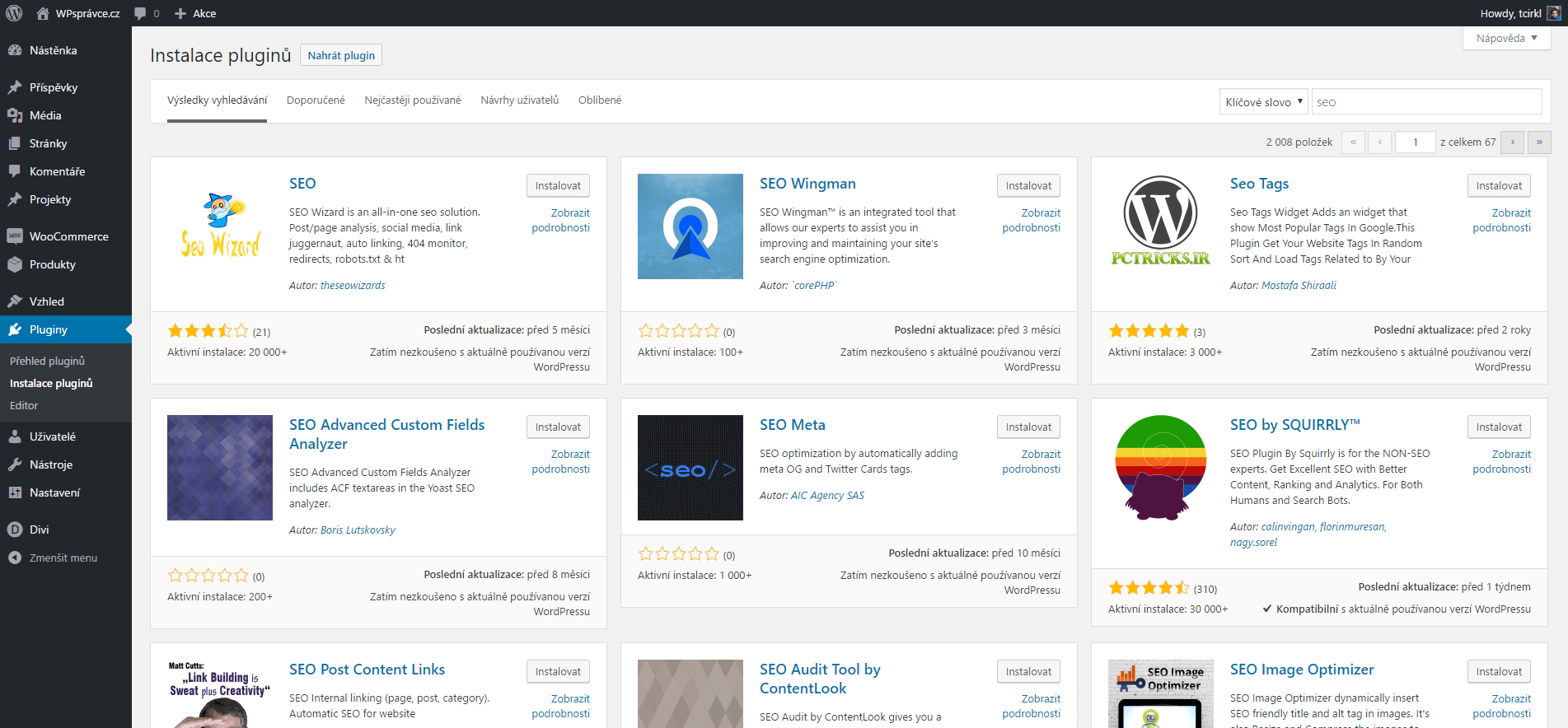Click the Produkty box icon
Screen dimensions: 1568x728
pyautogui.click(x=15, y=264)
